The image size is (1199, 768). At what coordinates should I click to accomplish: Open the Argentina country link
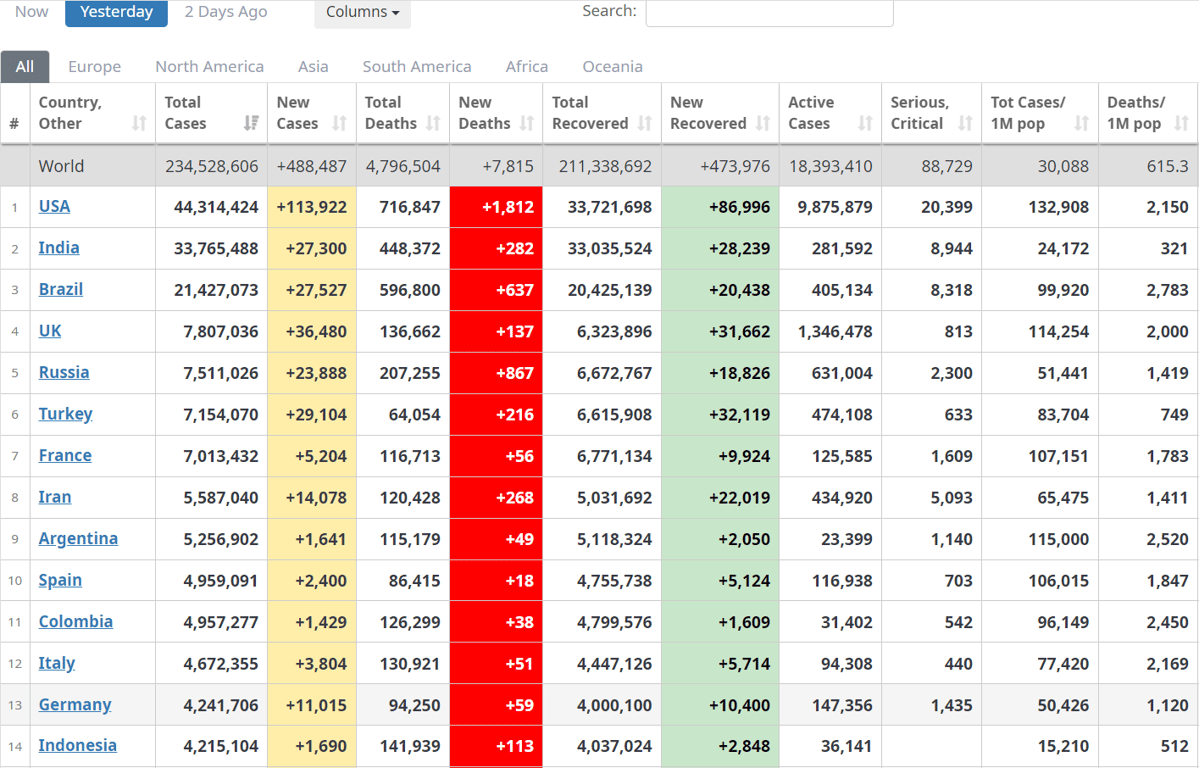coord(78,539)
